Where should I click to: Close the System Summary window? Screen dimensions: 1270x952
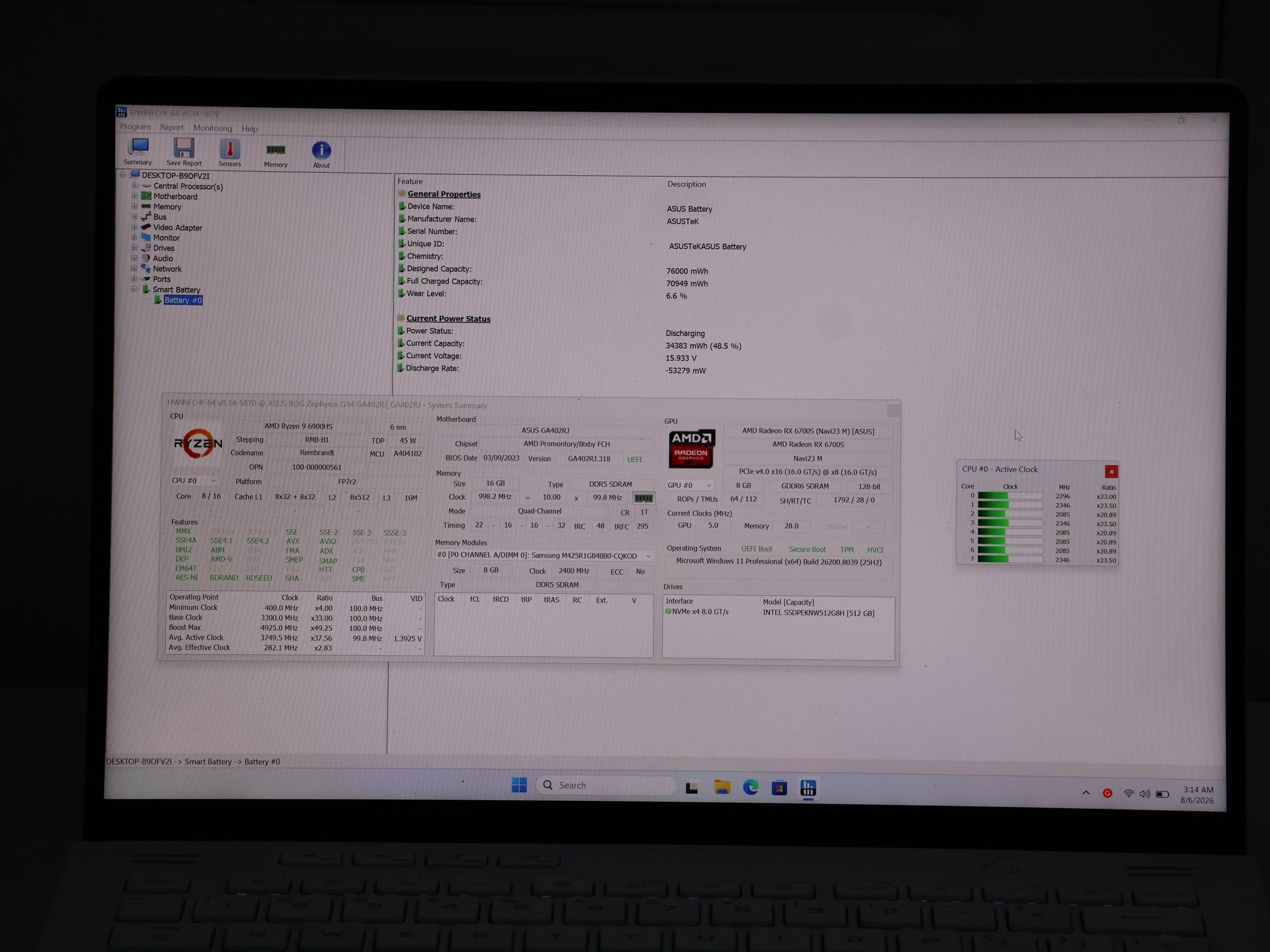pyautogui.click(x=893, y=410)
